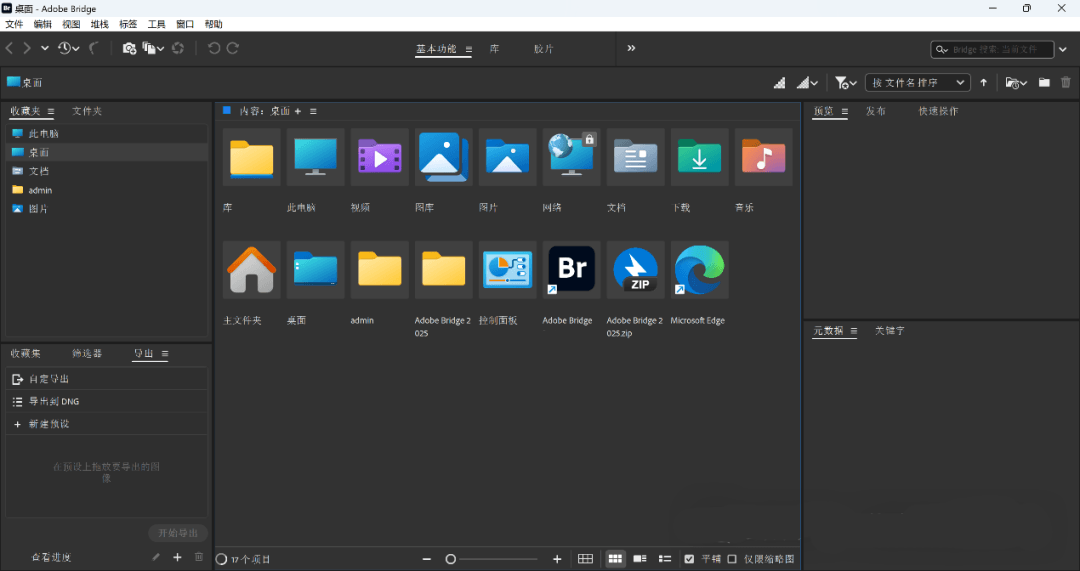Select 此电脑 in favorites list
This screenshot has width=1080, height=571.
tap(107, 134)
